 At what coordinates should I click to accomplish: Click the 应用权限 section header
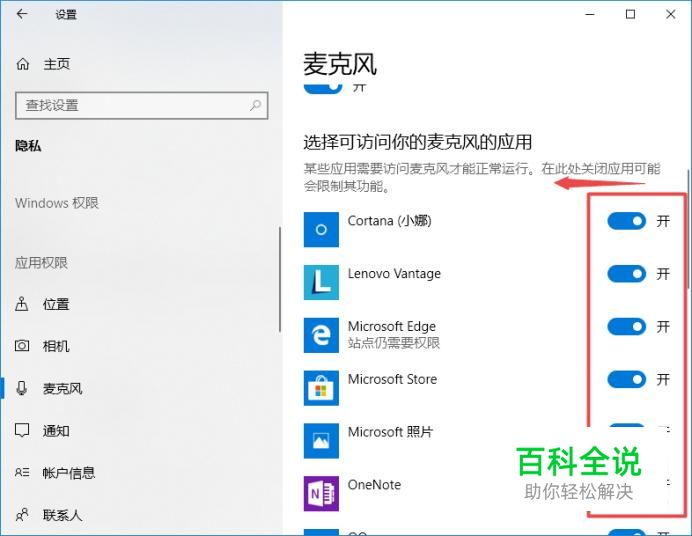click(x=41, y=263)
